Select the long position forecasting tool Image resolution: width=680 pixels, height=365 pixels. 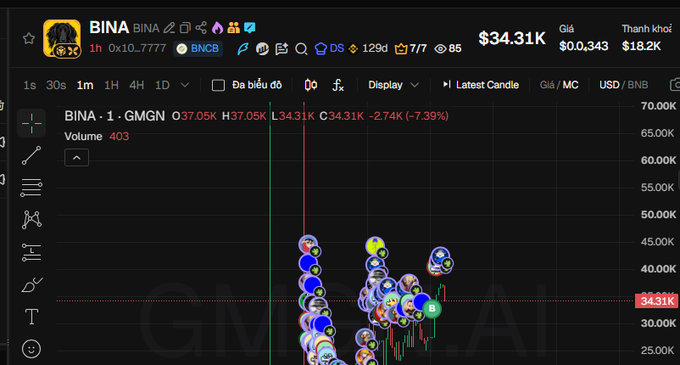click(x=32, y=252)
